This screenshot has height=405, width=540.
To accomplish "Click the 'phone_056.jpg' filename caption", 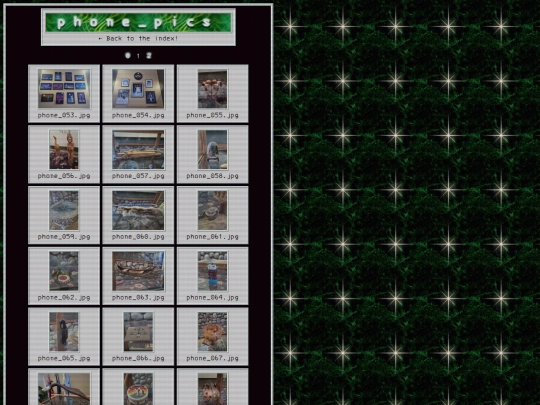I will pos(64,176).
